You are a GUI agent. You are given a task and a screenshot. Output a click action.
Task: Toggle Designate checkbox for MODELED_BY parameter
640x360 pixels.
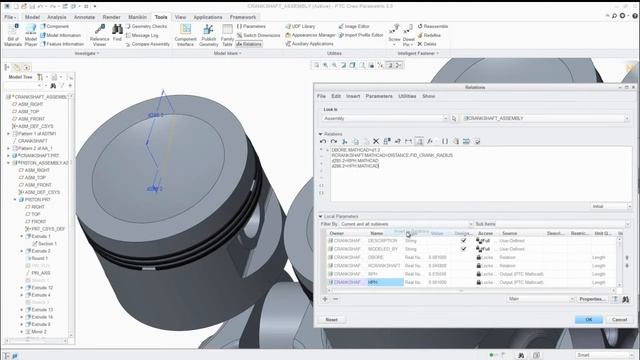(463, 249)
